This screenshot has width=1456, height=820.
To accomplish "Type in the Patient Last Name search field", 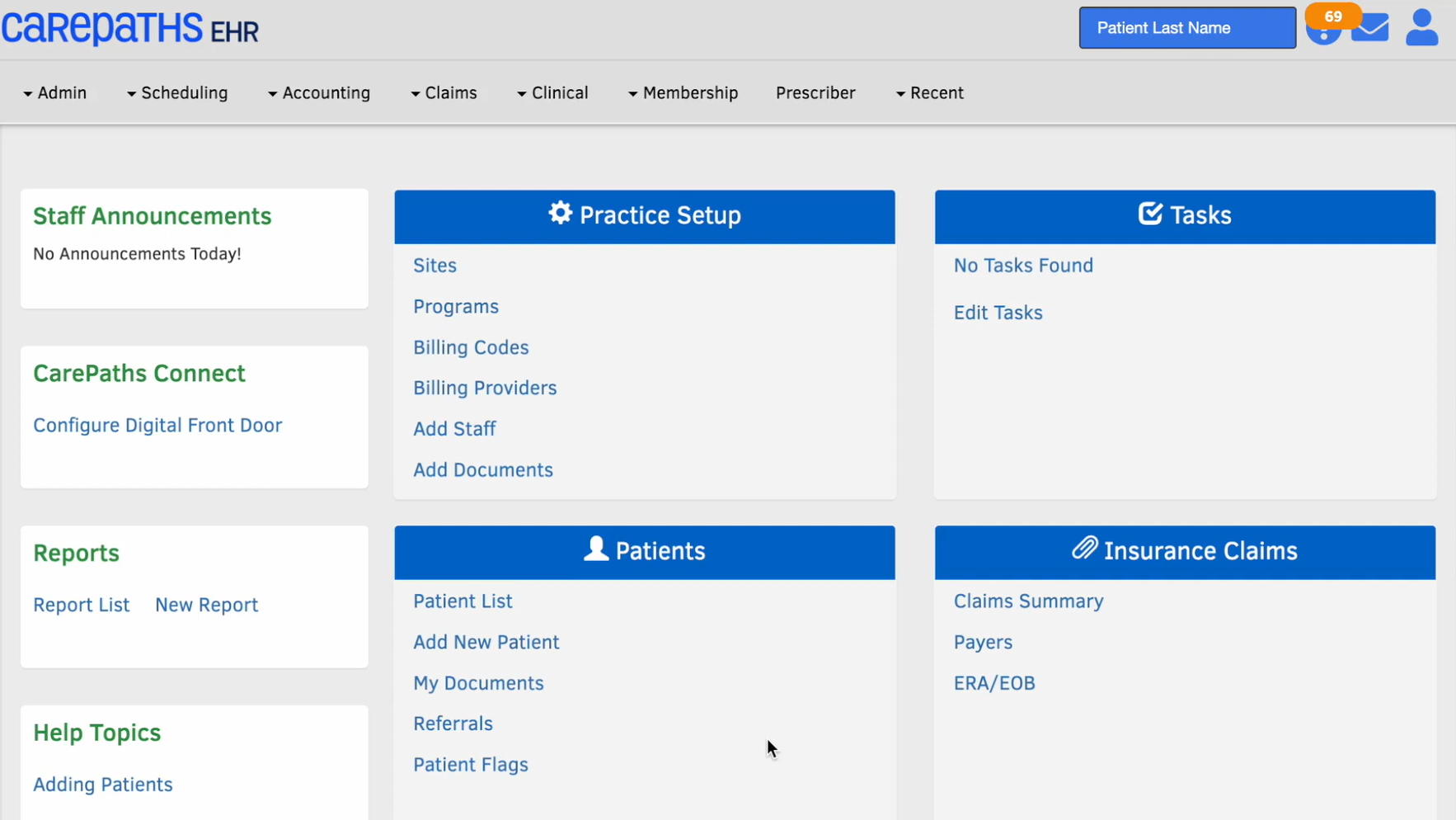I will point(1186,28).
